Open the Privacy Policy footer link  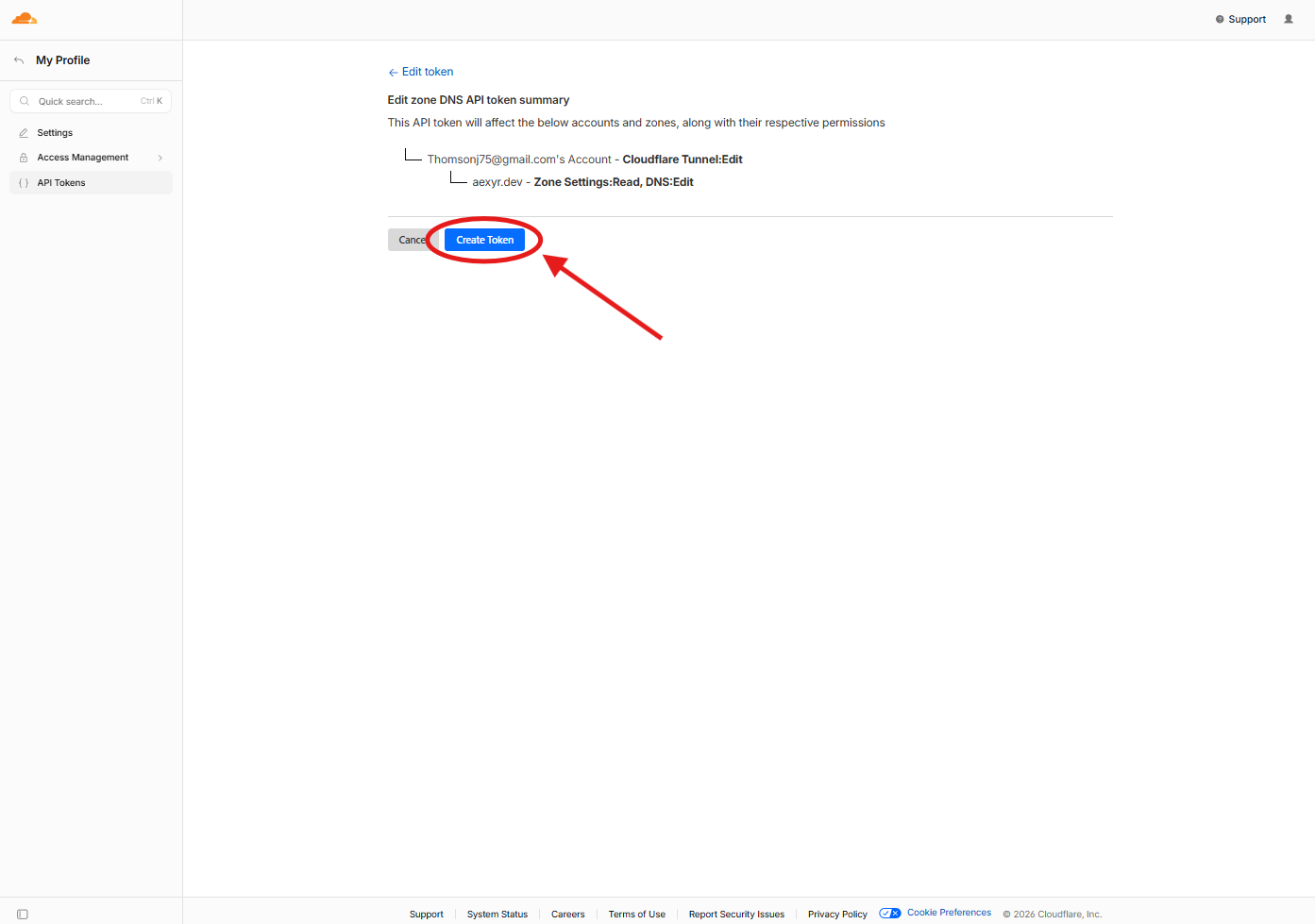tap(837, 915)
